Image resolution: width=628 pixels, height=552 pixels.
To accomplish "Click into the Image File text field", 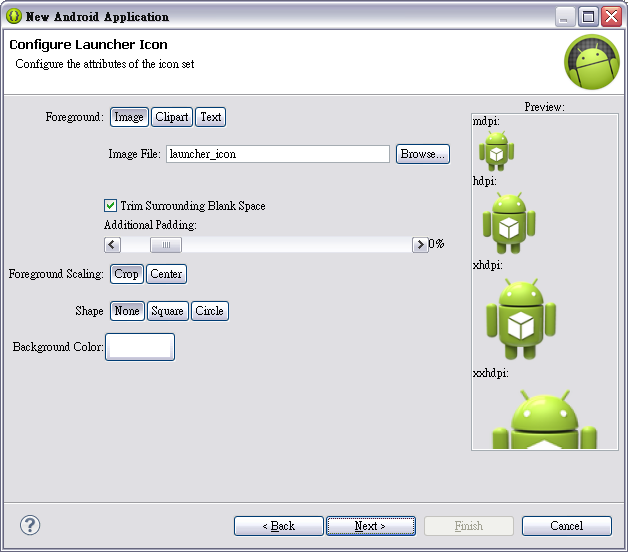I will 278,154.
